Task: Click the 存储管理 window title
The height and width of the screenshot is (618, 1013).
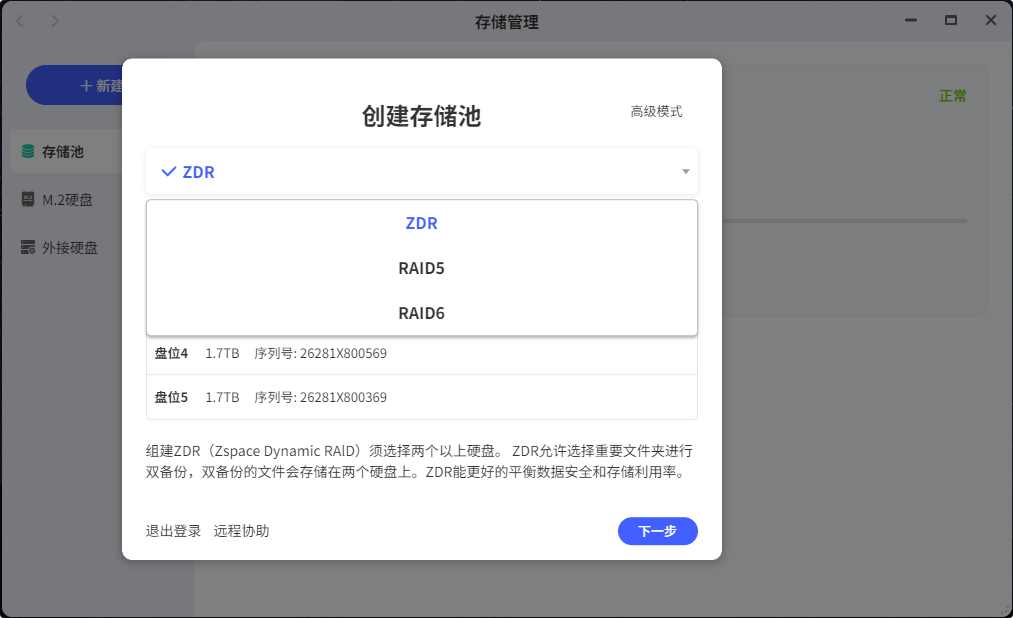Action: (506, 23)
